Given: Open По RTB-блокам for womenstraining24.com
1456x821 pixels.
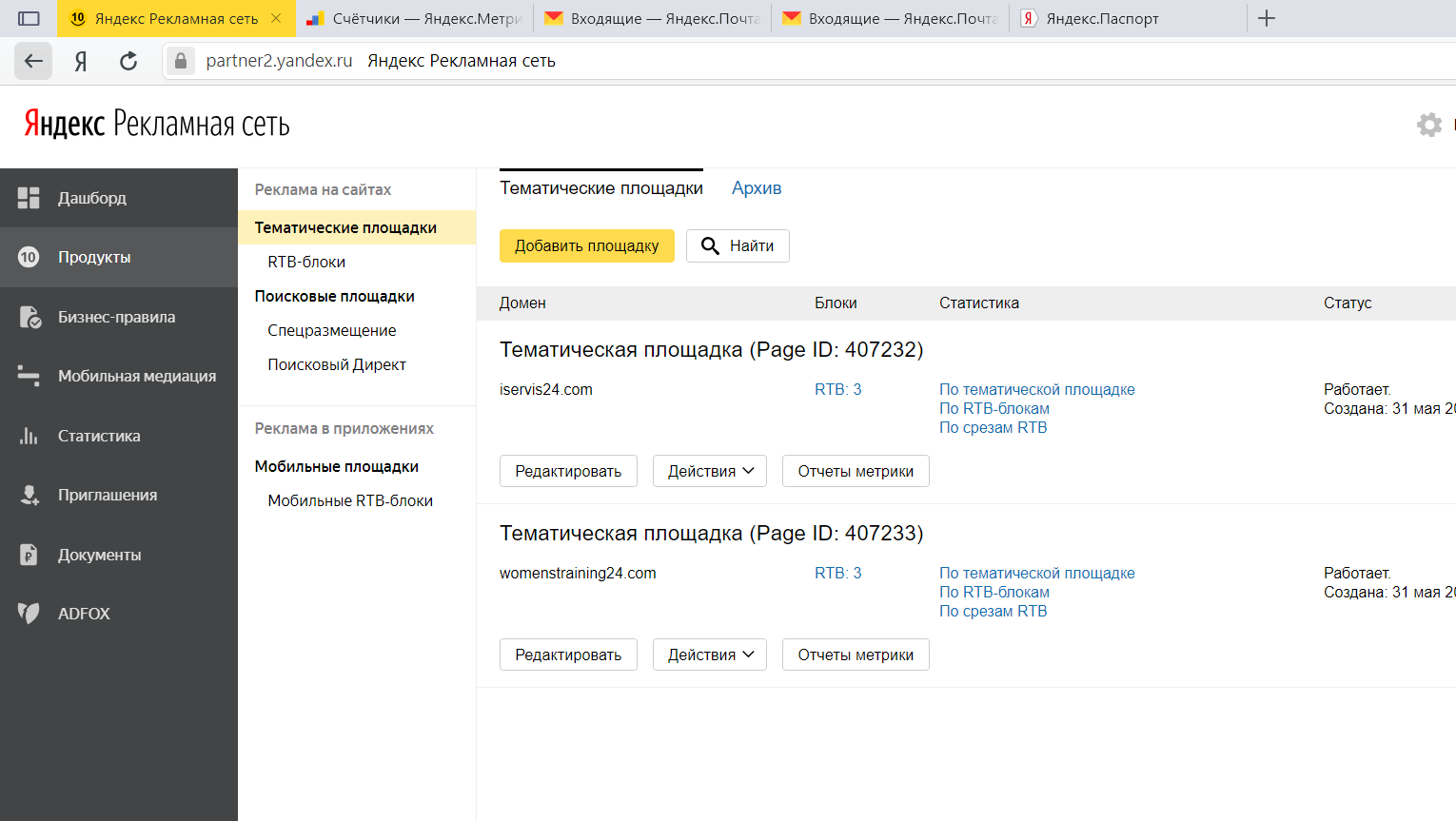Looking at the screenshot, I should (x=994, y=592).
